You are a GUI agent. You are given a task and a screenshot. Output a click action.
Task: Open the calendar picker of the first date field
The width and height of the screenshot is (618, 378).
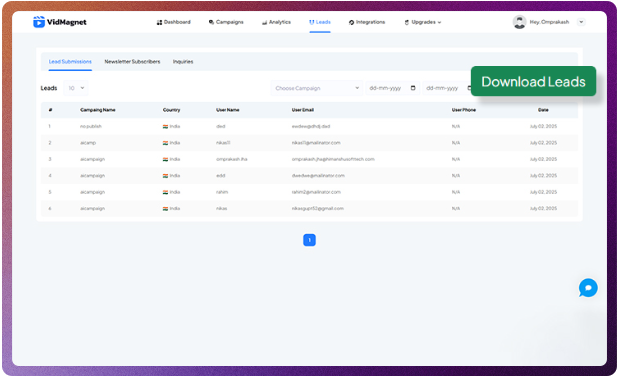(x=413, y=88)
